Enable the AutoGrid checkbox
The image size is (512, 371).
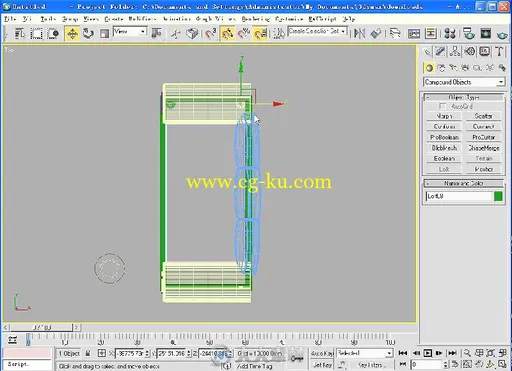coord(442,106)
